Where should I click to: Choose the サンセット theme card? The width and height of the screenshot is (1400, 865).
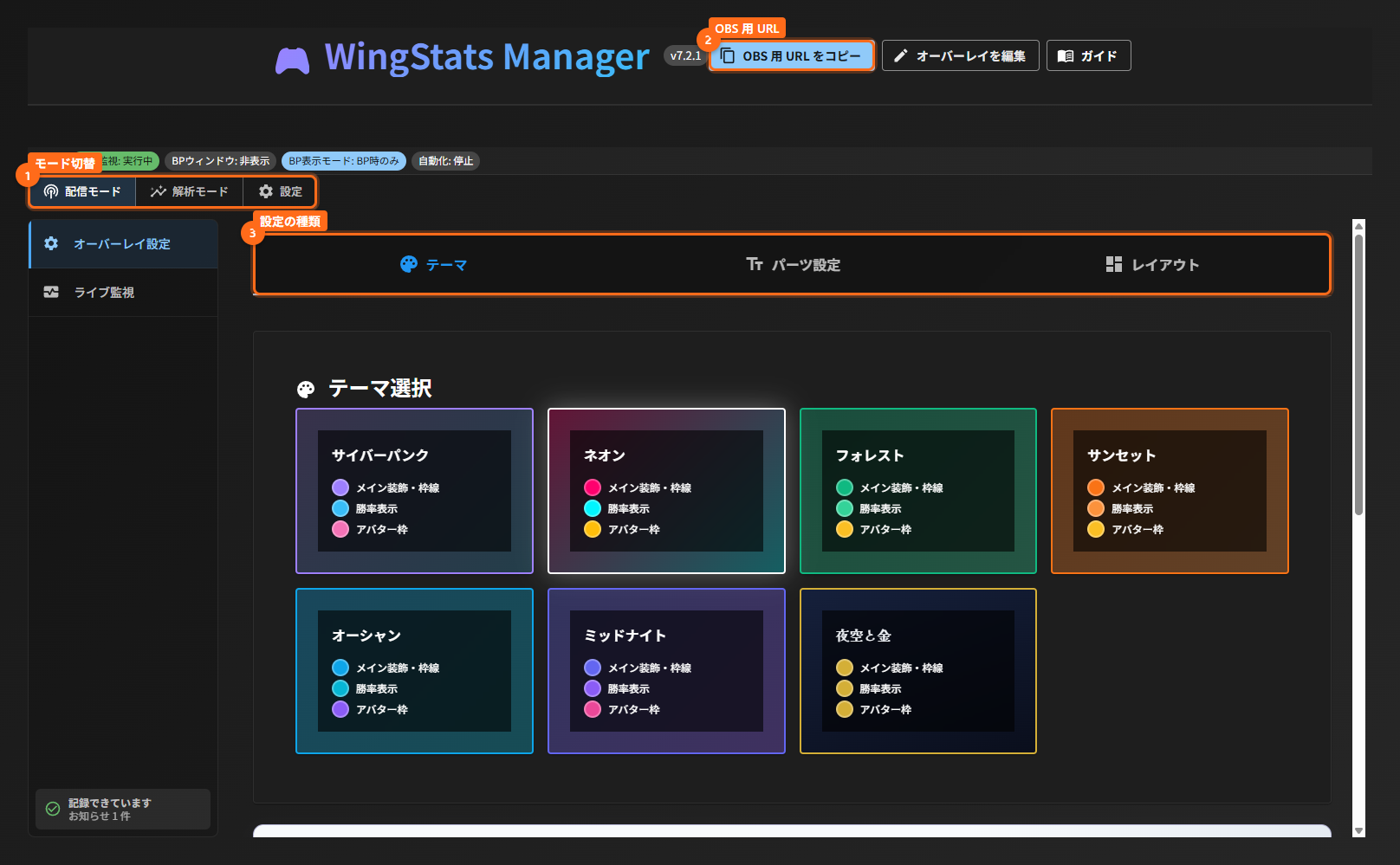pos(1170,491)
